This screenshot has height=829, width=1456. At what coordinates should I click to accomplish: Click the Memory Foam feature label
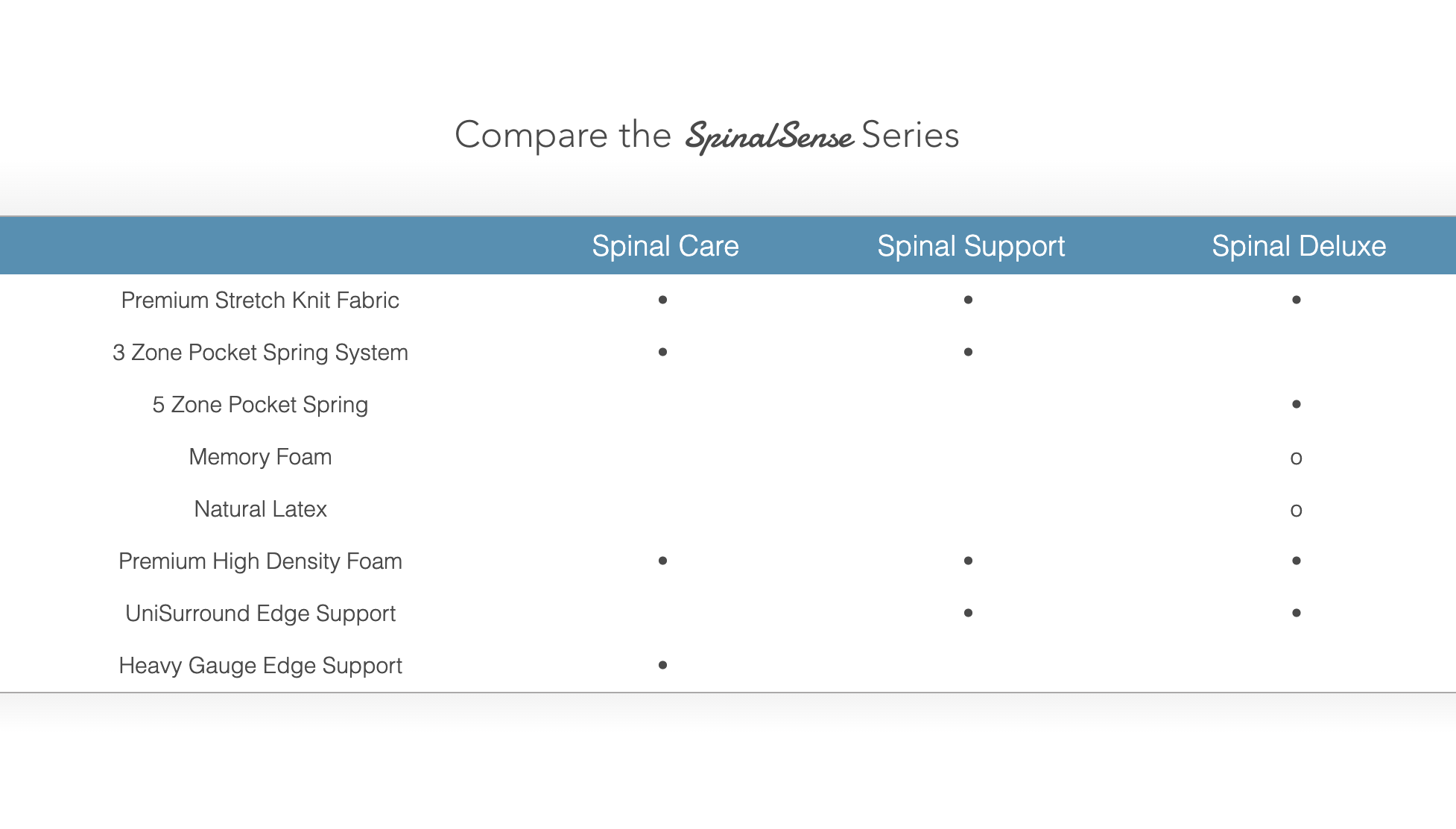click(x=260, y=457)
